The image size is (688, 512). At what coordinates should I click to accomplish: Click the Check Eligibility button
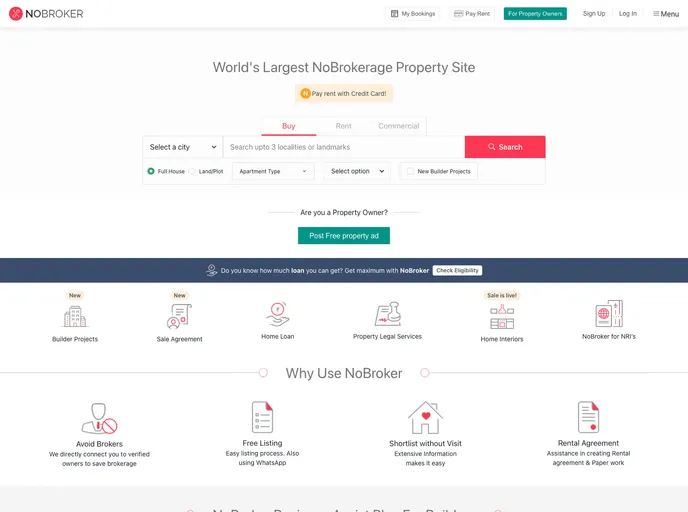coord(457,270)
